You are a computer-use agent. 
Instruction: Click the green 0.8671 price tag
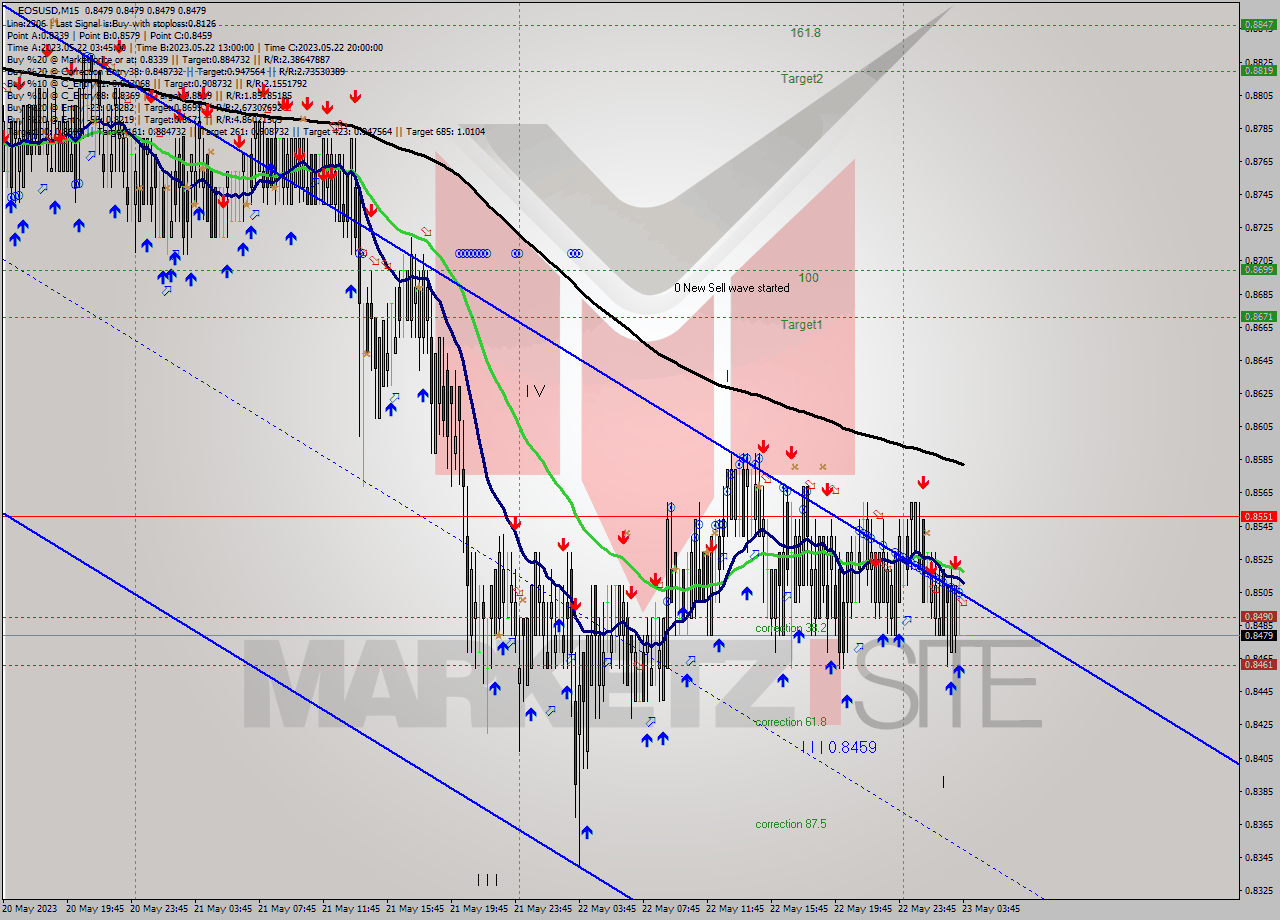point(1257,316)
